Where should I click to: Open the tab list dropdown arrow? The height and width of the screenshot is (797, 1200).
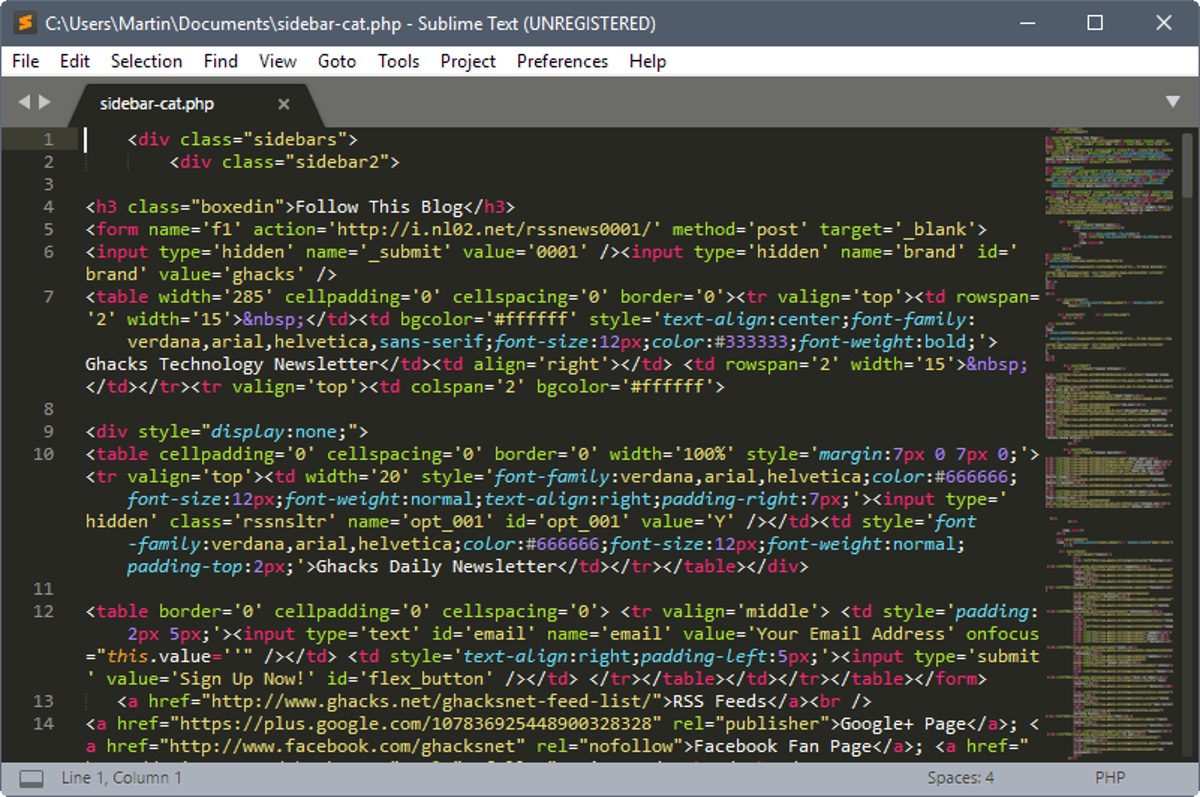(1173, 102)
